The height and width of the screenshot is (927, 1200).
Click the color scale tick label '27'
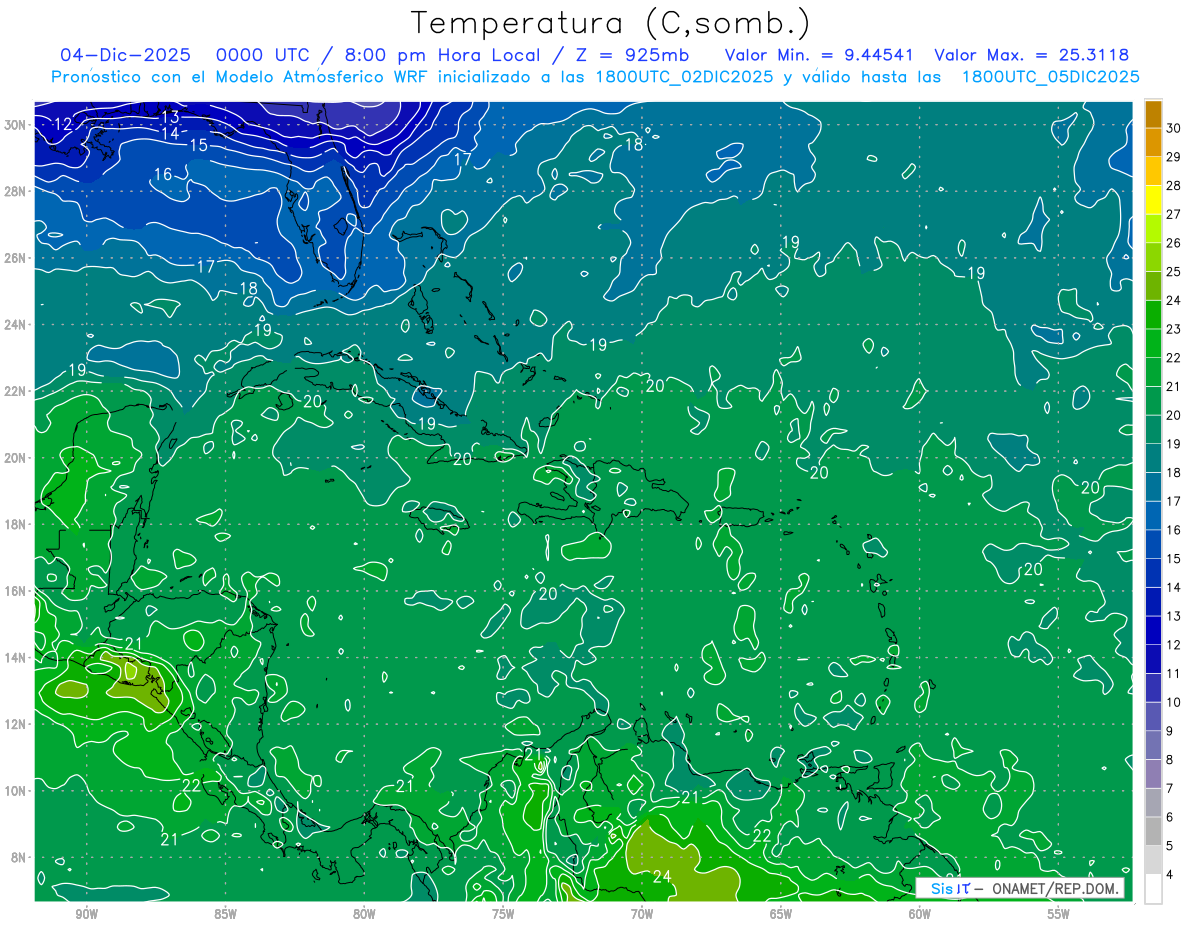[1174, 214]
